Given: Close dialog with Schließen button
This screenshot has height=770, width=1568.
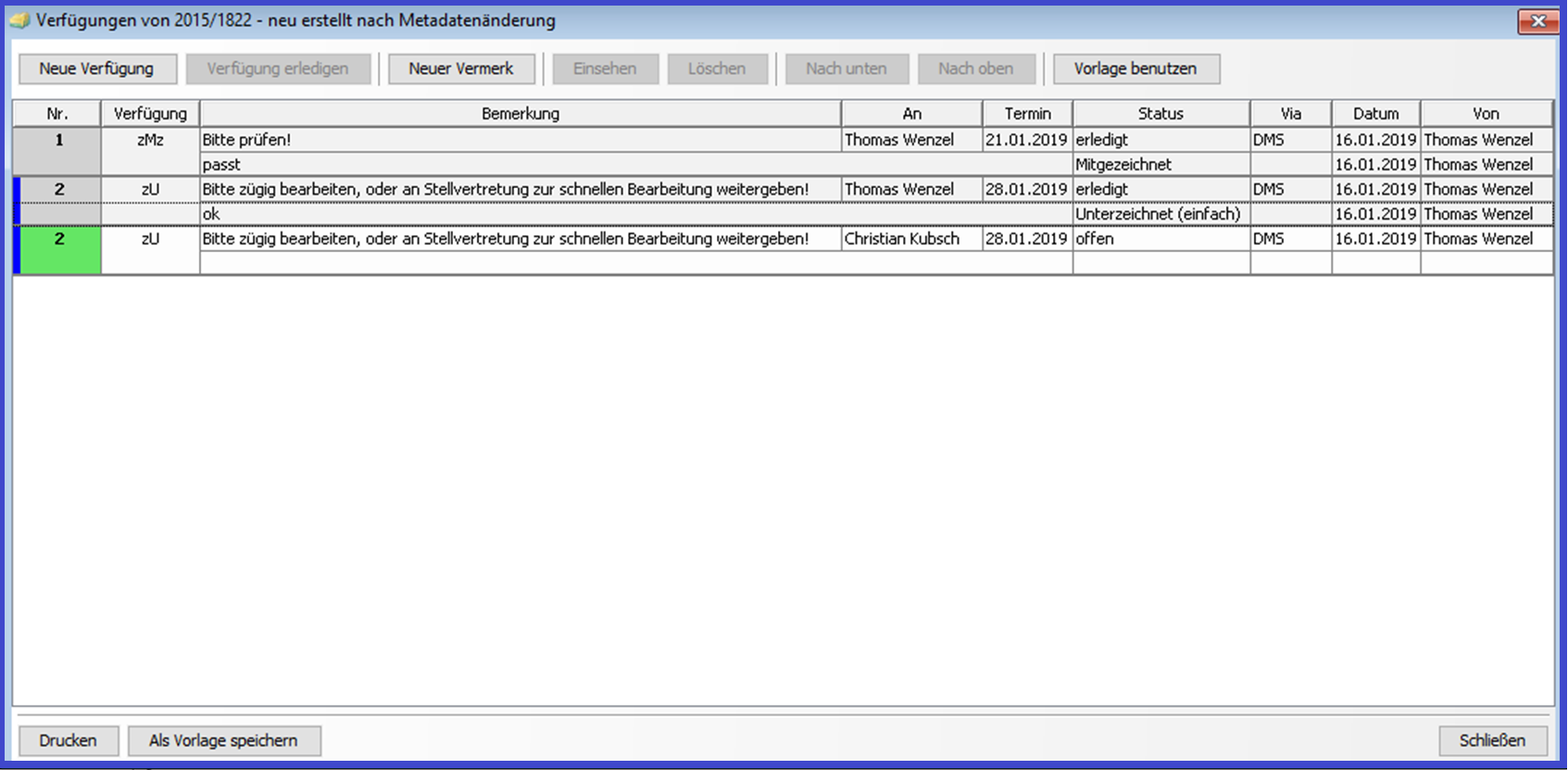Looking at the screenshot, I should coord(1492,740).
